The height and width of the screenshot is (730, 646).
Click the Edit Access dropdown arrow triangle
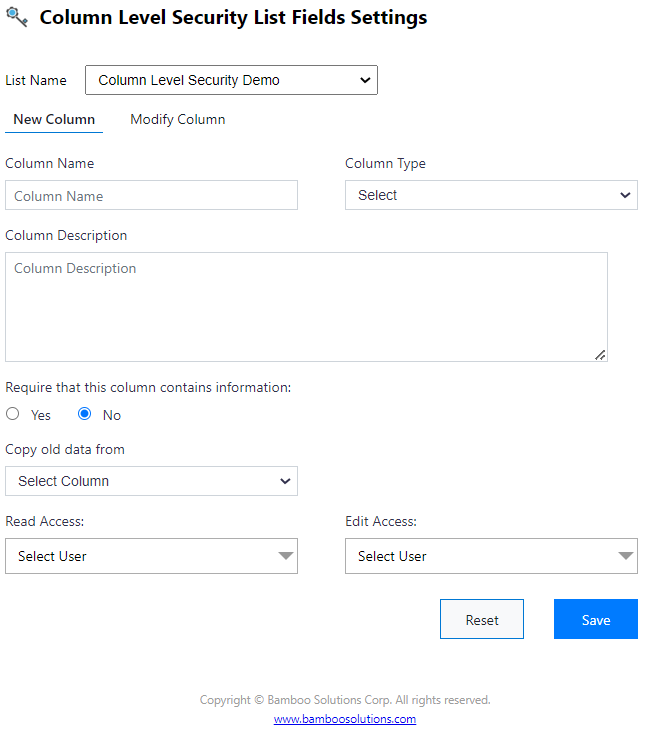(626, 556)
